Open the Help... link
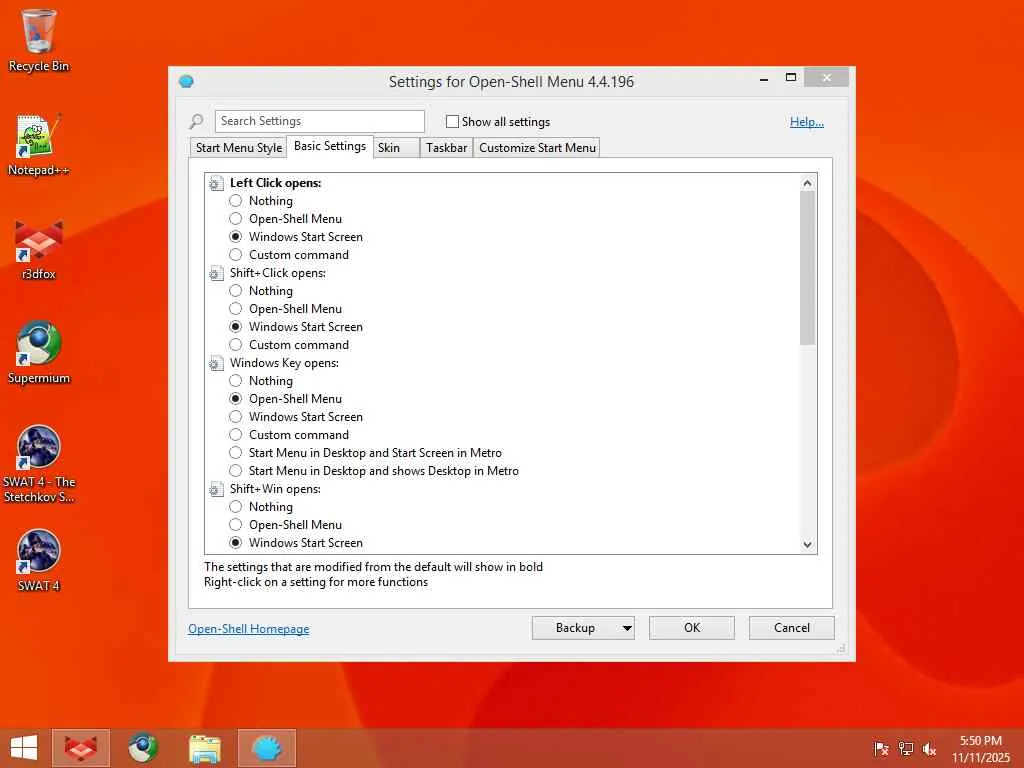The height and width of the screenshot is (768, 1024). point(807,121)
